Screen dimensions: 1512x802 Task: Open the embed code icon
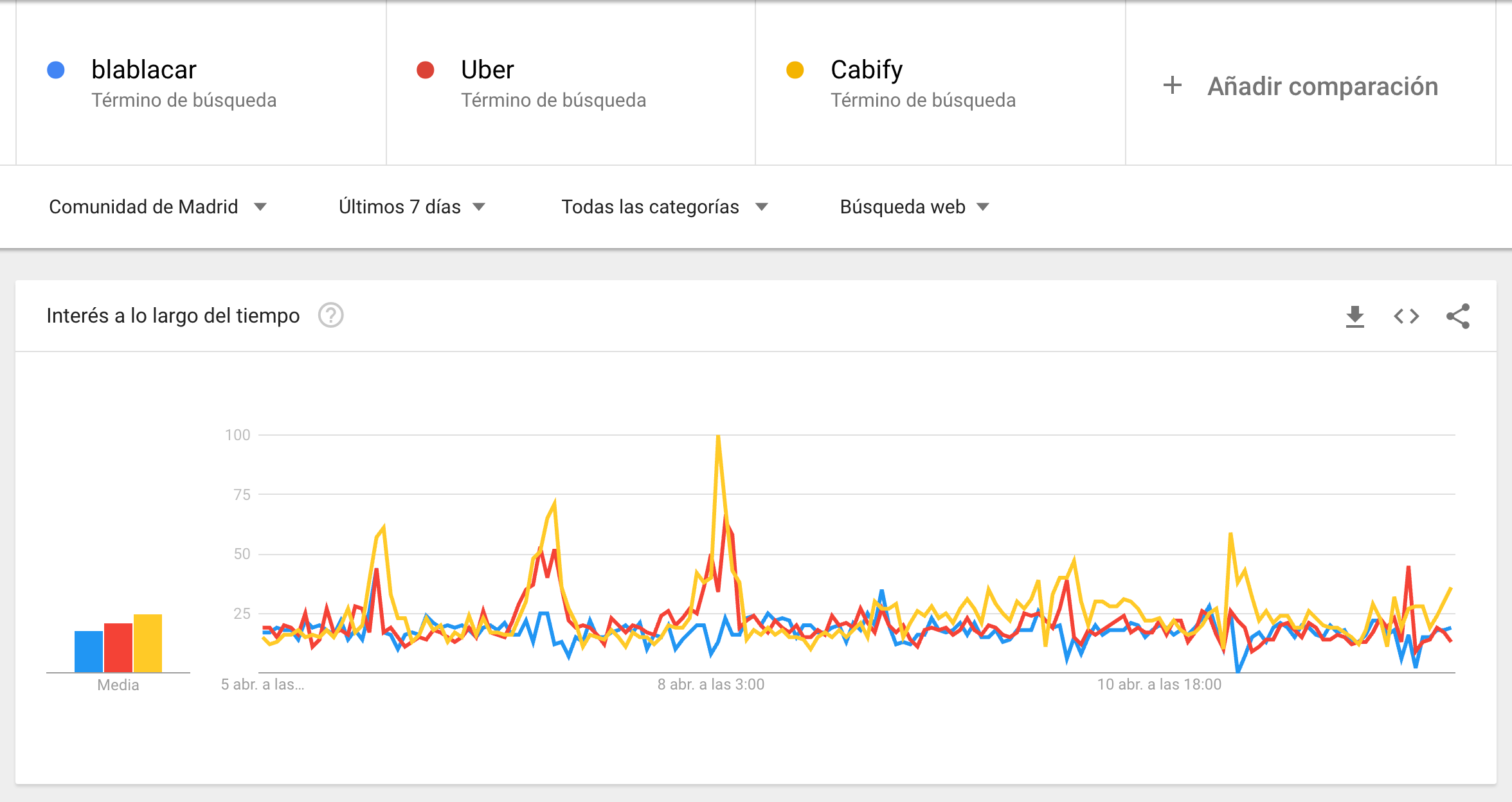1406,316
